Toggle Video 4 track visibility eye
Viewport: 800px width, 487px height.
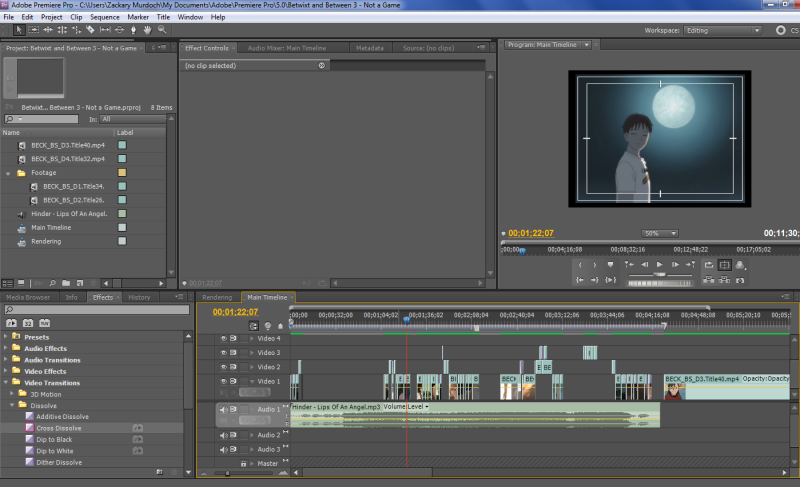(223, 338)
